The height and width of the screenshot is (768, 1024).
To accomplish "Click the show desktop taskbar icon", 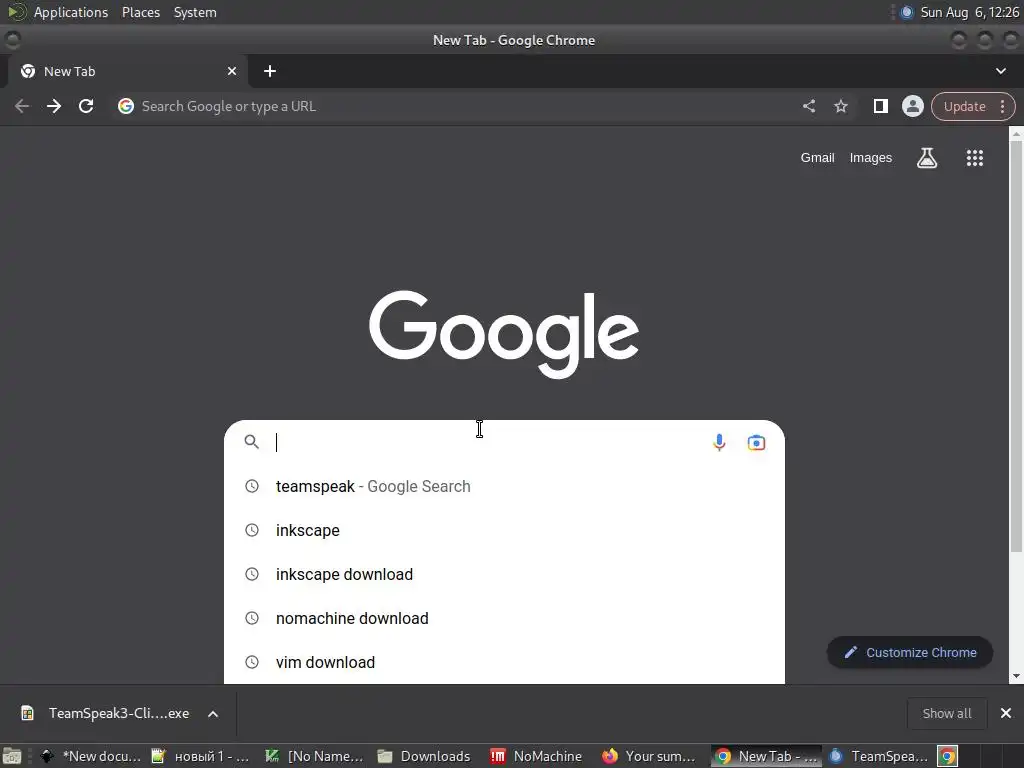I will [x=12, y=756].
